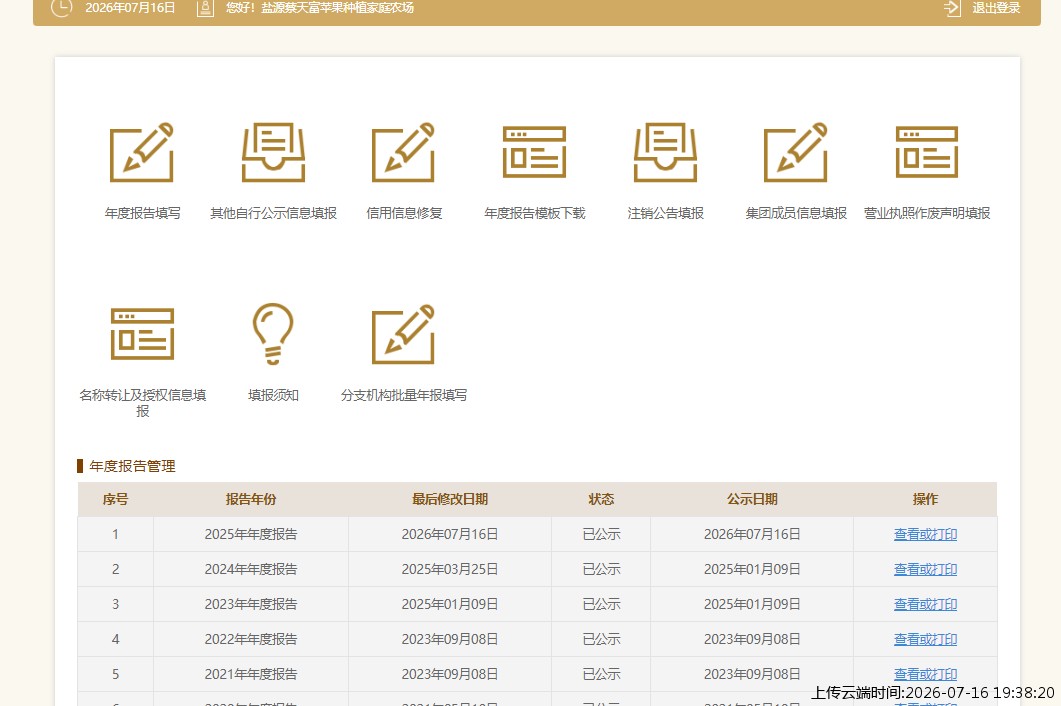Image resolution: width=1061 pixels, height=706 pixels.
Task: Open 营业执照作废声明填报 icon
Action: point(926,152)
